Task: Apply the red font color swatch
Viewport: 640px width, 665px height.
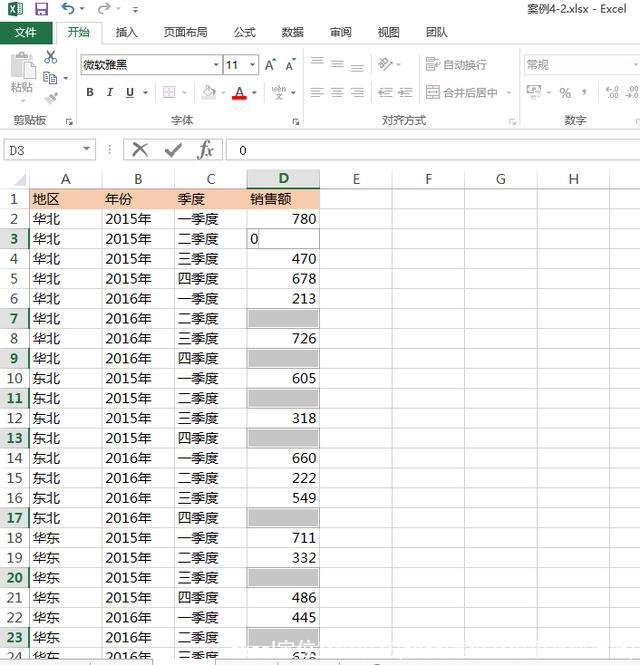Action: (x=239, y=93)
